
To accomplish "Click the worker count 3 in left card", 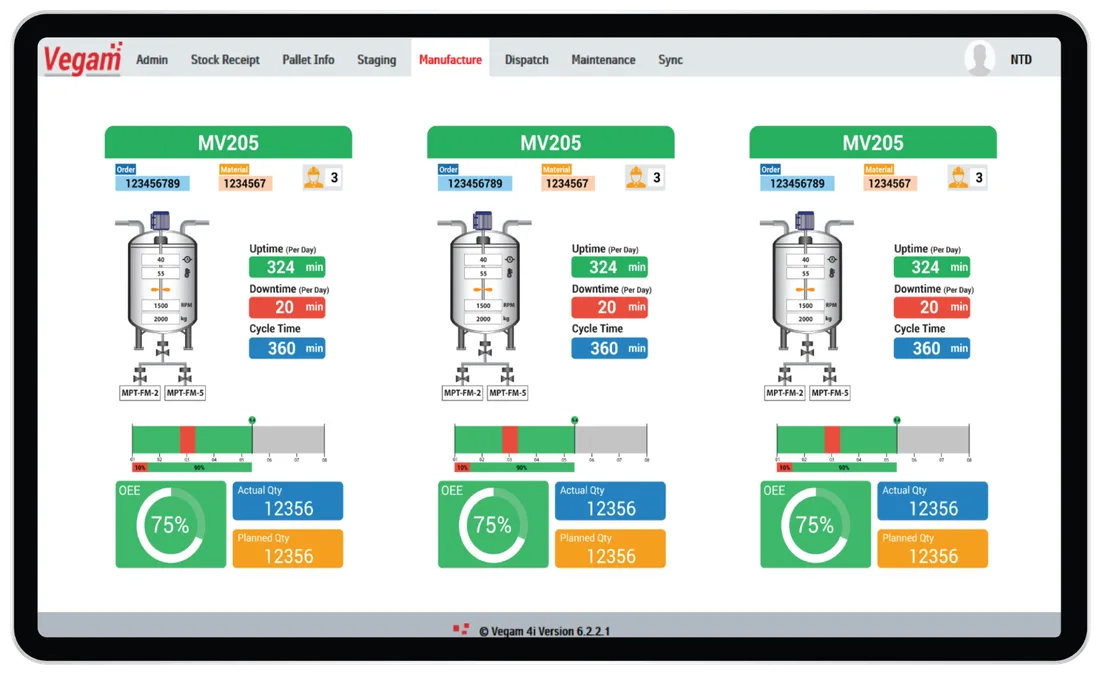I will (x=334, y=177).
